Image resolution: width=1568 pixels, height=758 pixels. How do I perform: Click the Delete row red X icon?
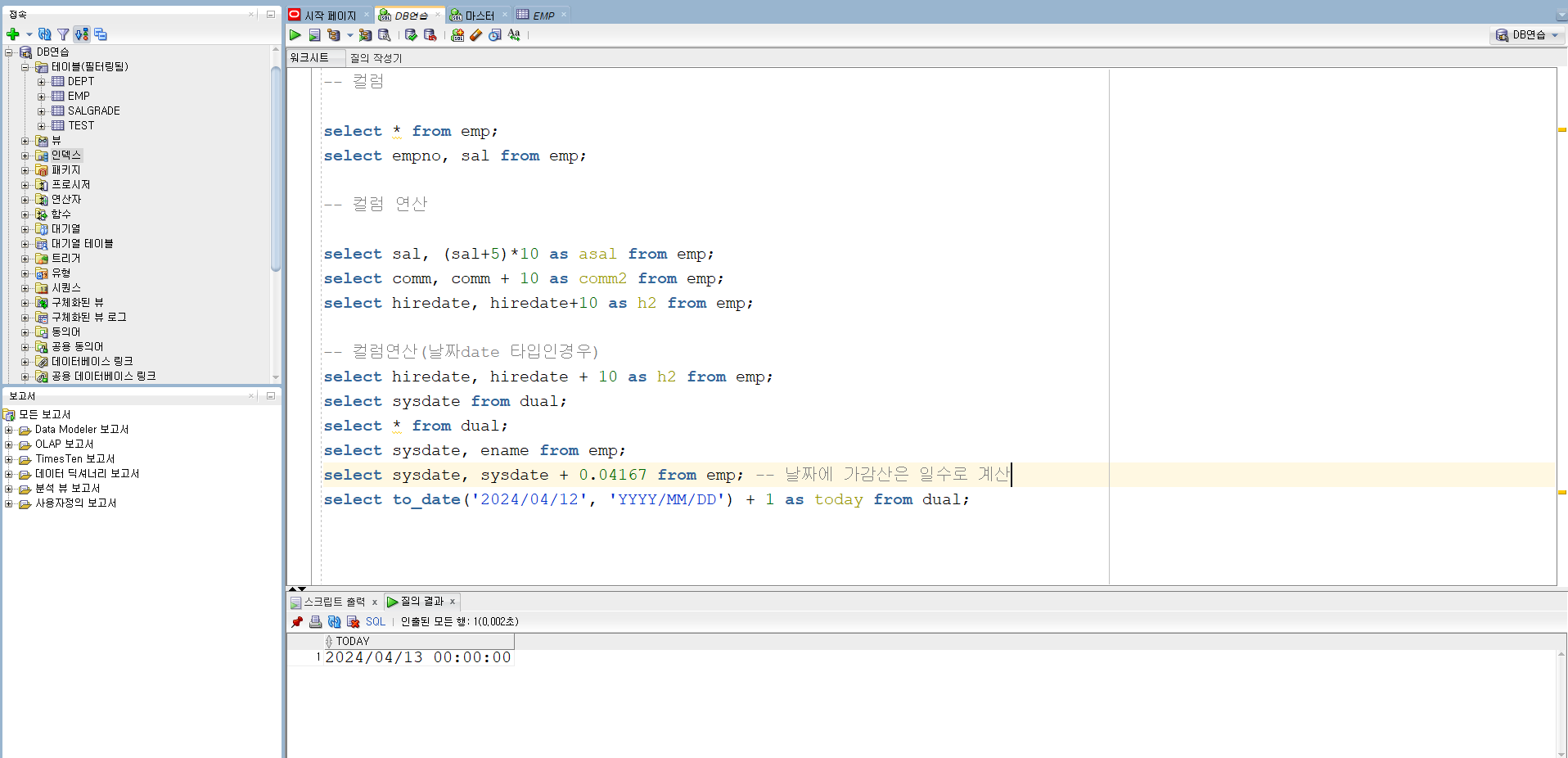[353, 622]
